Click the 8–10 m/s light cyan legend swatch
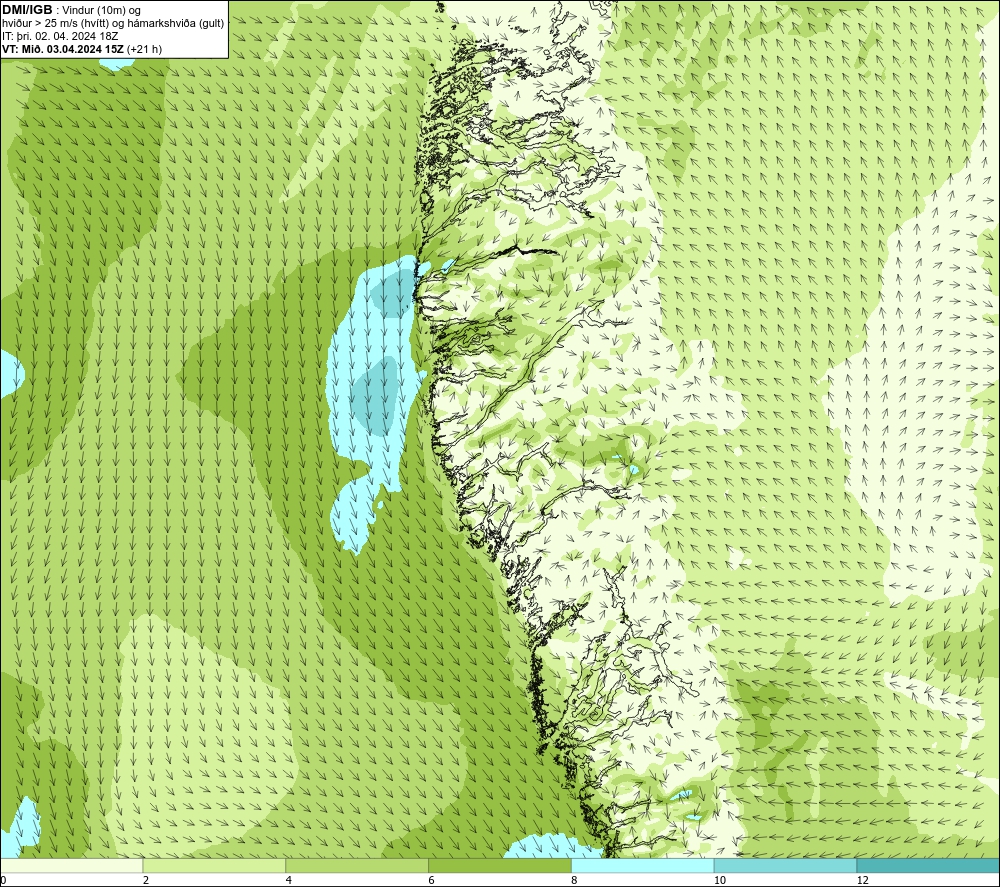Viewport: 1000px width, 887px height. pyautogui.click(x=643, y=865)
